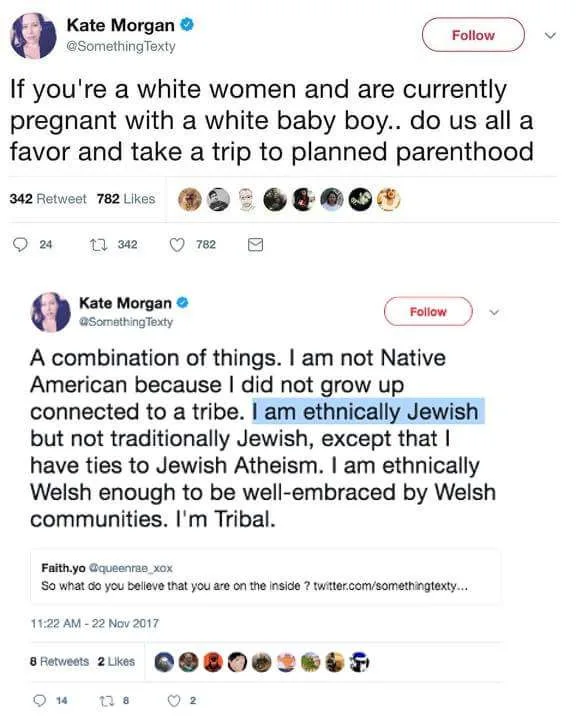Open Kate Morgan avatar on first tweet
This screenshot has width=576, height=721.
click(33, 36)
